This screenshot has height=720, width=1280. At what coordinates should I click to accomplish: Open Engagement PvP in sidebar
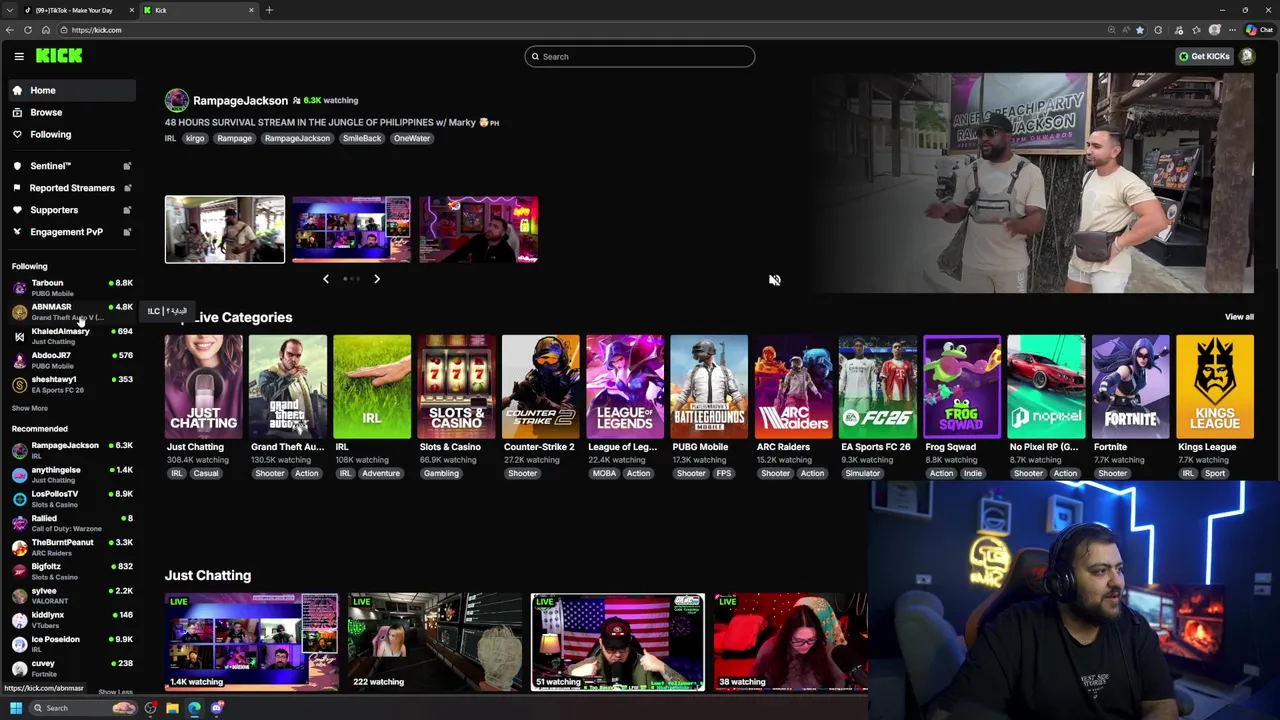68,232
